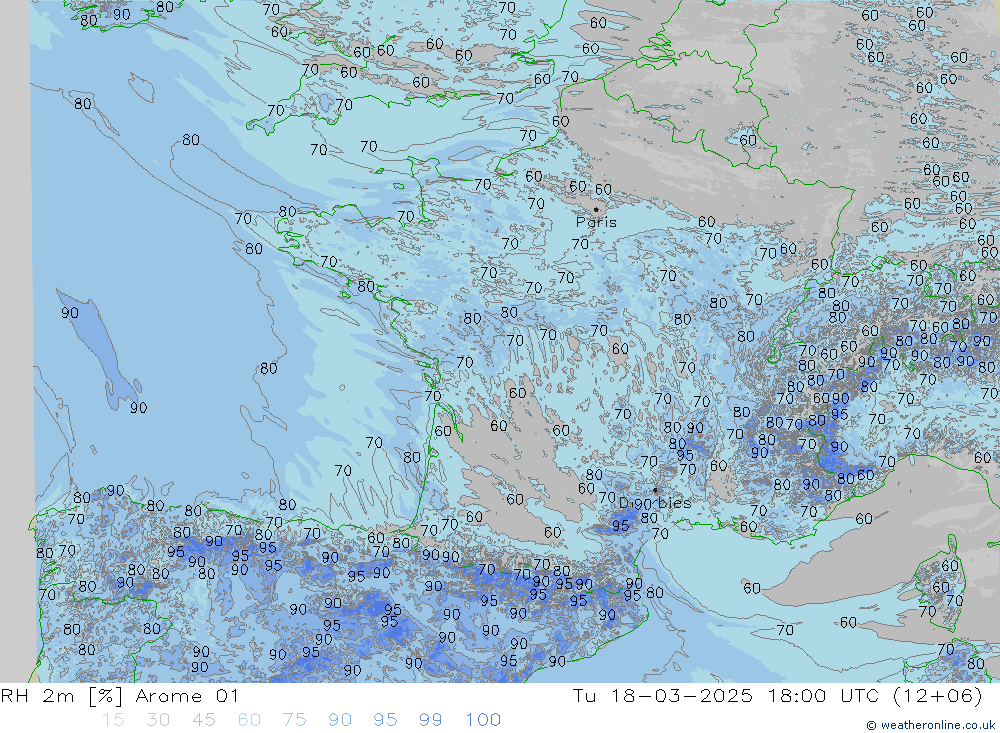The height and width of the screenshot is (733, 1000).
Task: Click the Paris city label
Action: (596, 222)
